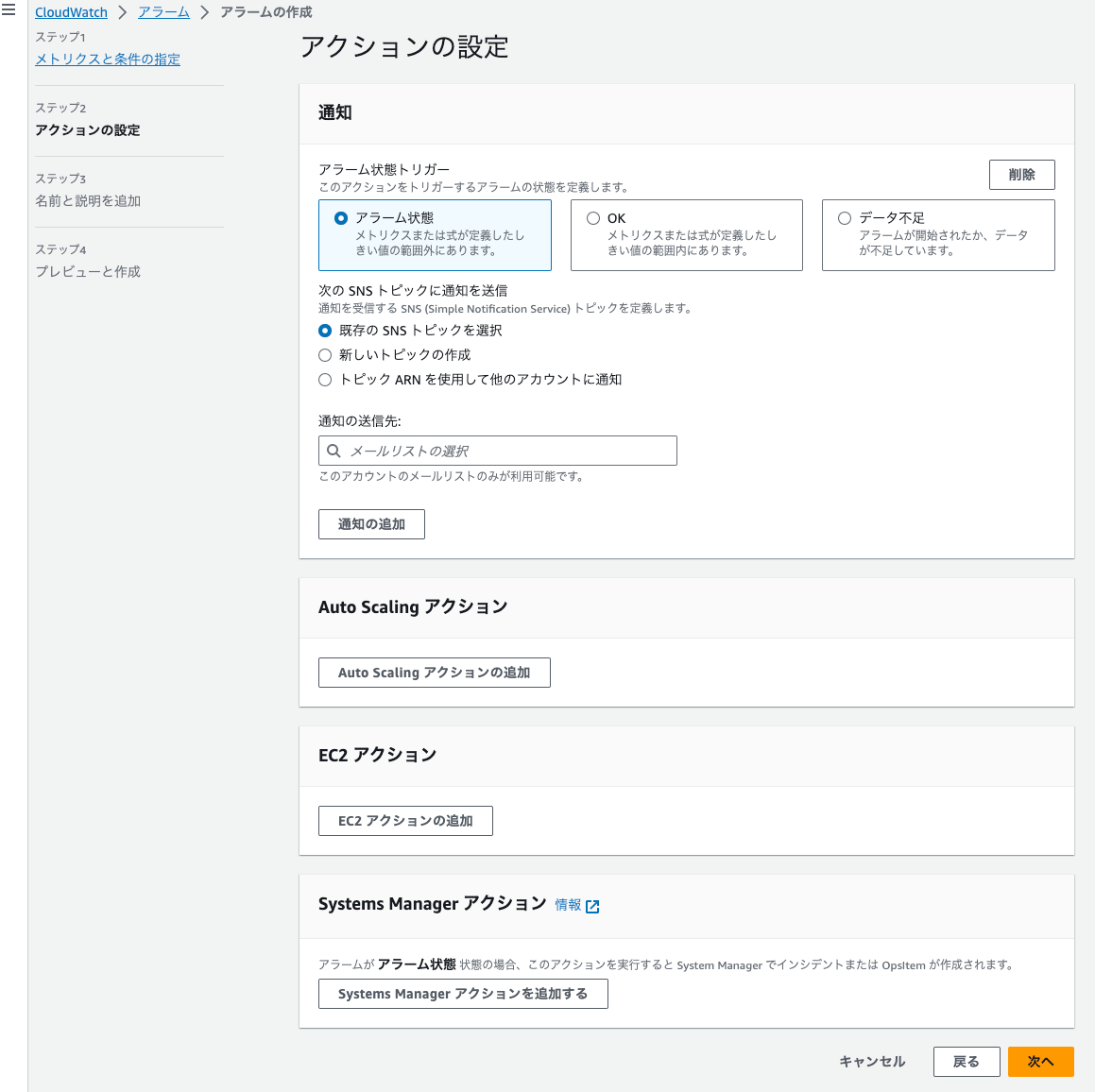
Task: Click the キャンセル button
Action: [x=872, y=1061]
